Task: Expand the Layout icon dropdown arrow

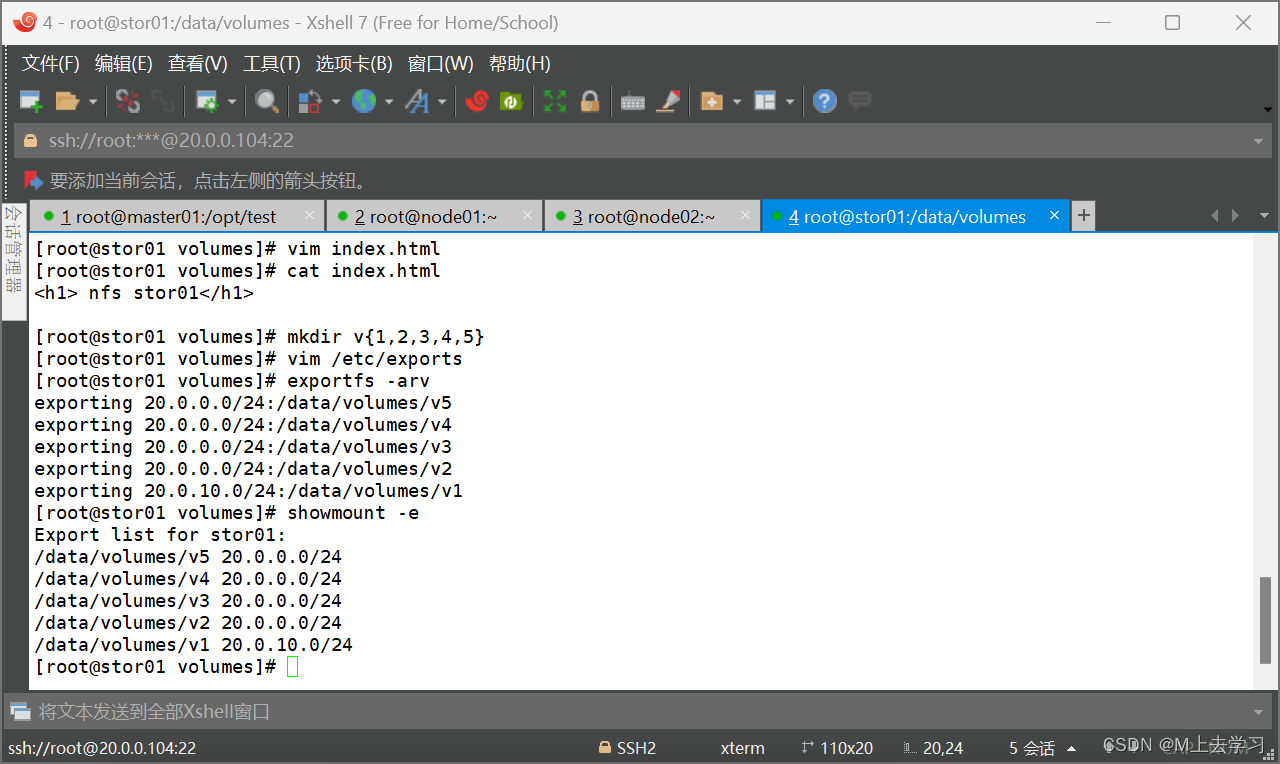Action: pos(790,102)
